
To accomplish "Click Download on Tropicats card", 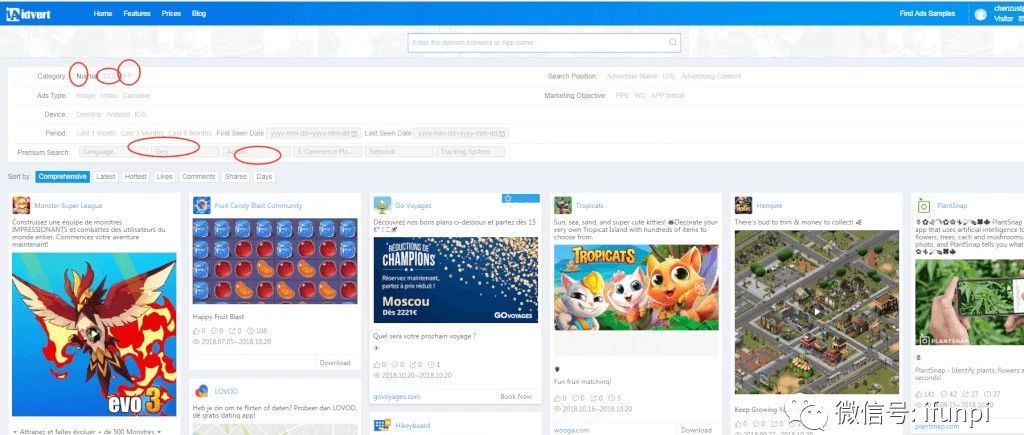I will click(x=696, y=430).
